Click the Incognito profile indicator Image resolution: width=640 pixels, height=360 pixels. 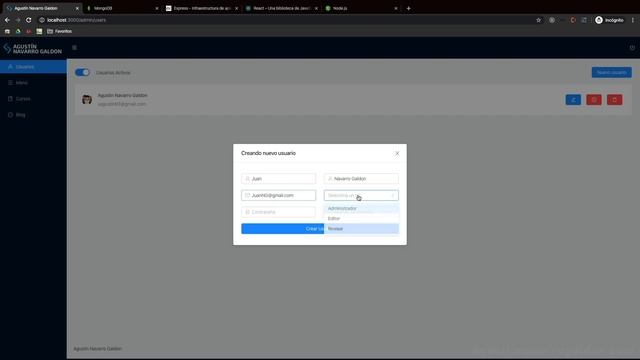click(609, 20)
